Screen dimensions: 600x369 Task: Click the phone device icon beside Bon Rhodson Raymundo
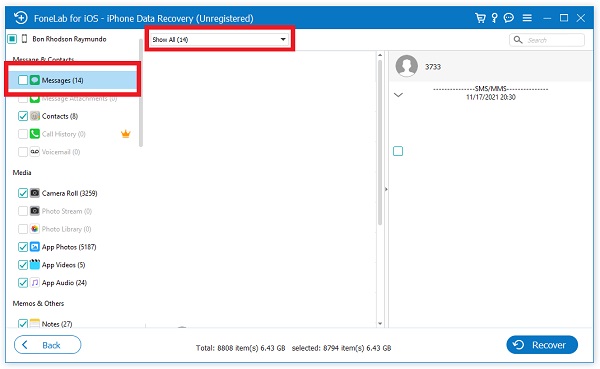click(24, 39)
